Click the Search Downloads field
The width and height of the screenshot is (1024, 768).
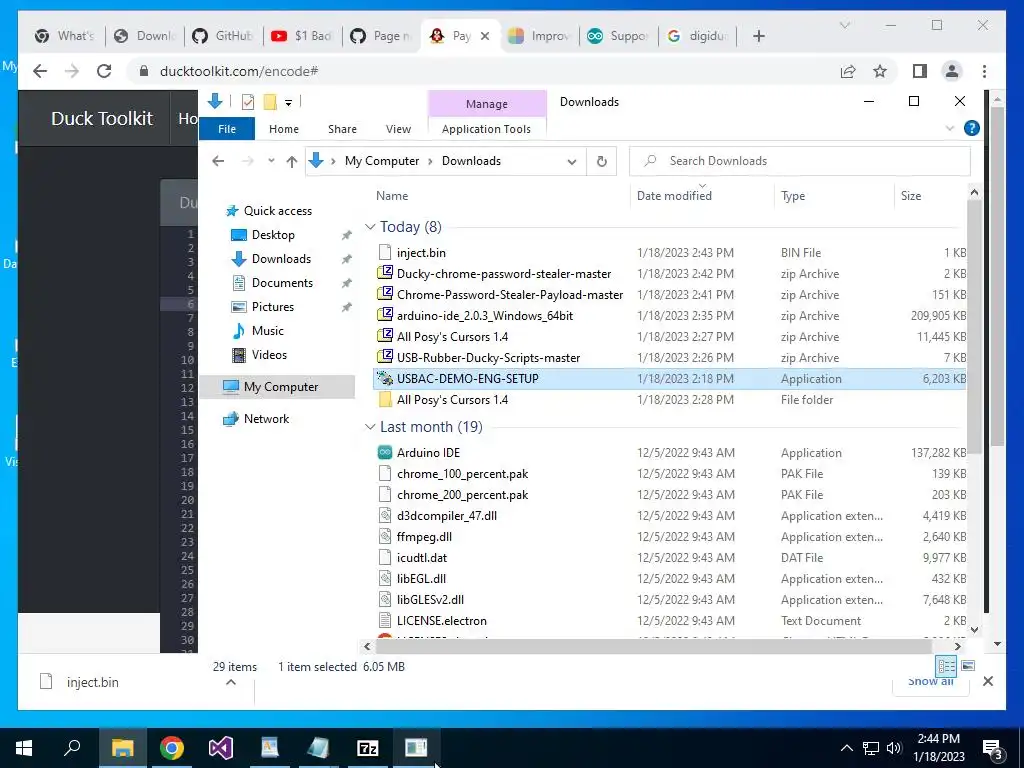pos(799,161)
